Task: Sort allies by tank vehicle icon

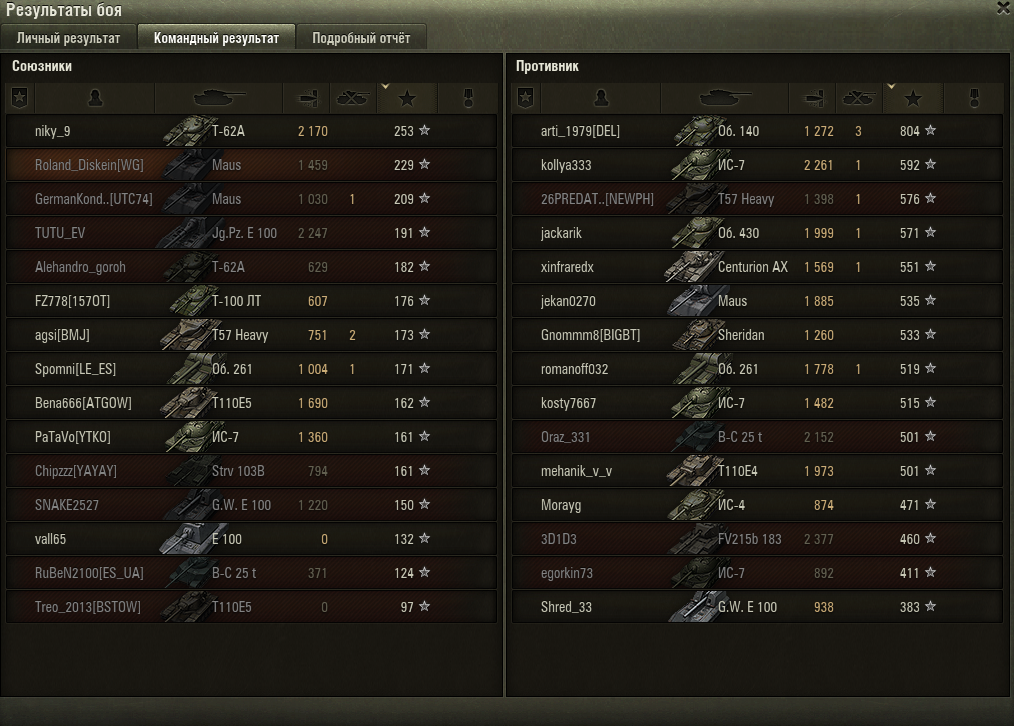Action: [x=219, y=98]
